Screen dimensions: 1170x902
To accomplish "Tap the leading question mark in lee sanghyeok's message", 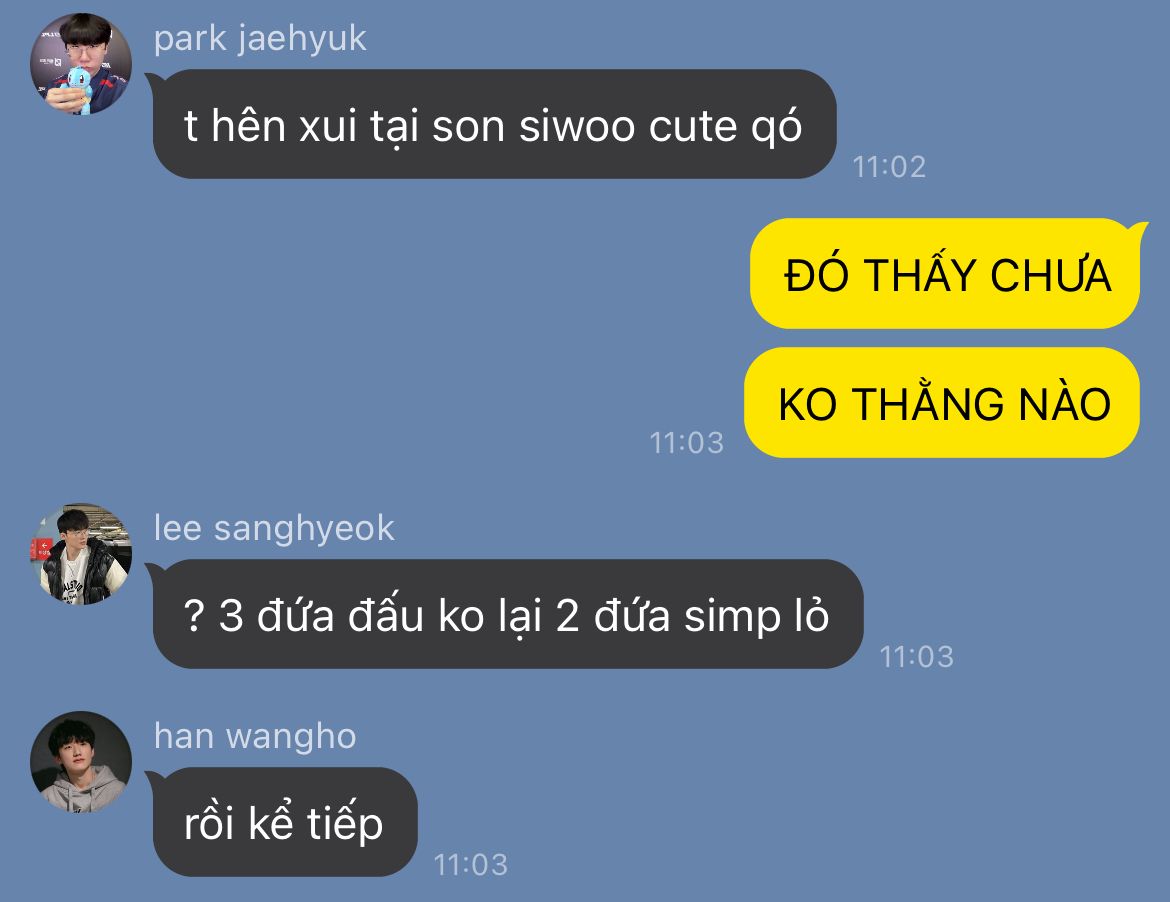I will coord(193,616).
